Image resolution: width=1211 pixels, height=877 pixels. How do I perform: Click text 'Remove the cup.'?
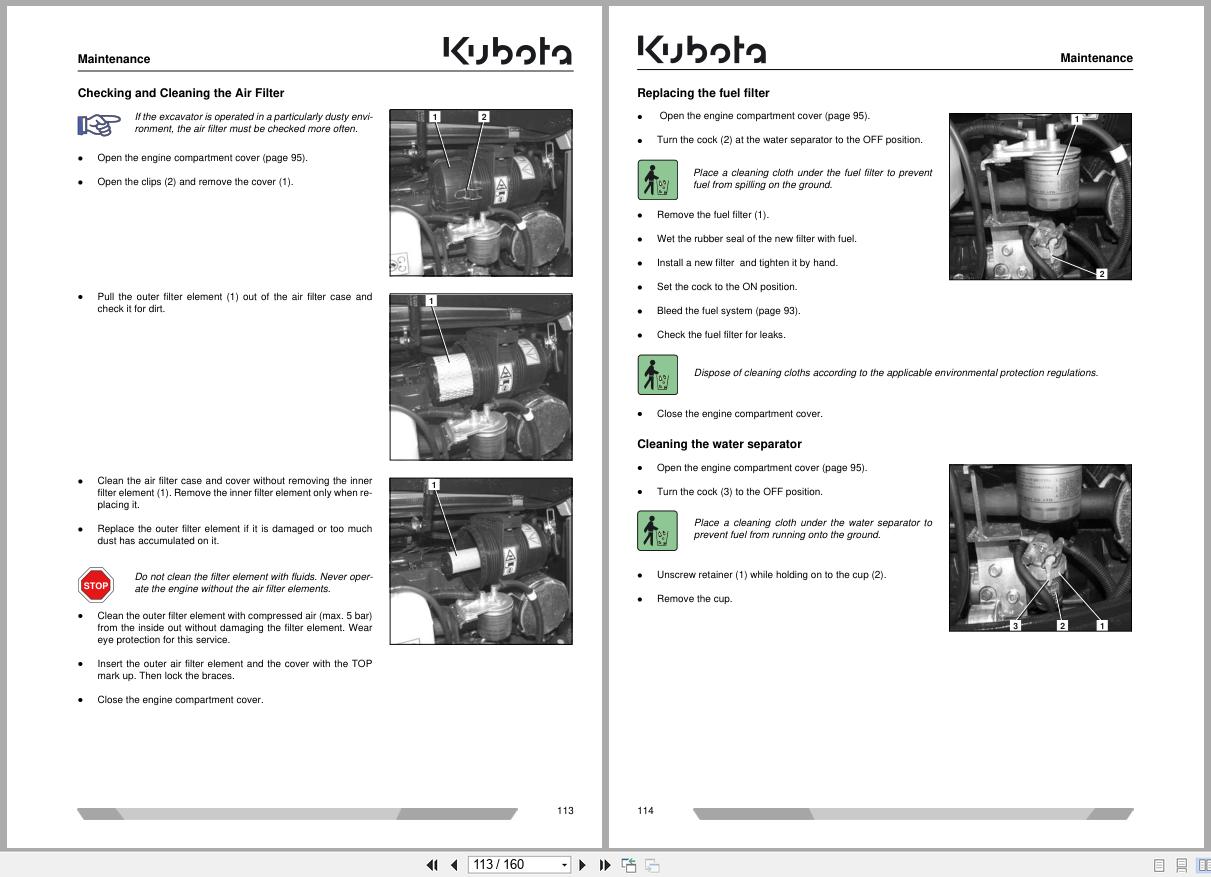[694, 599]
